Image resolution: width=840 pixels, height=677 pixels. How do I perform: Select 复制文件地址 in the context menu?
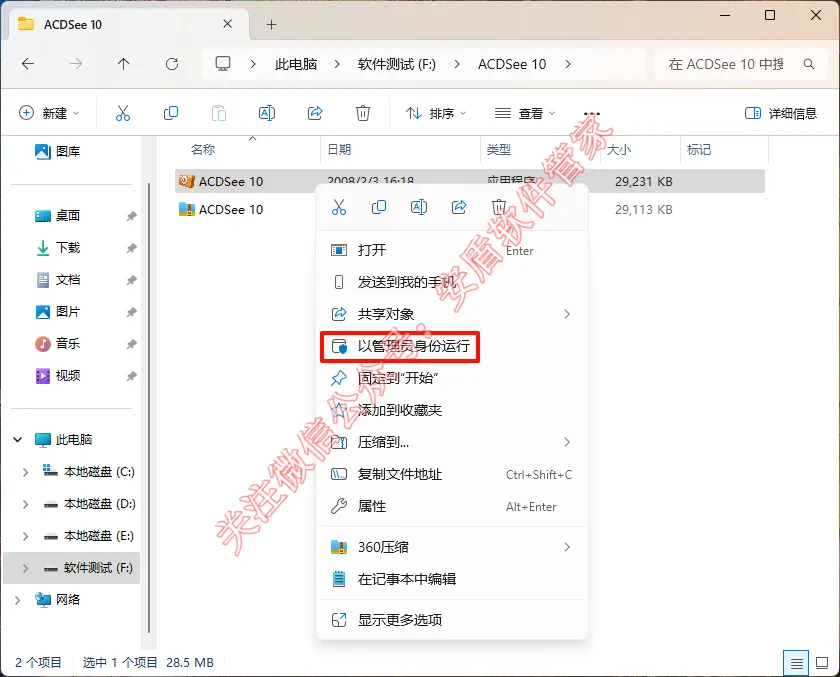tap(452, 475)
